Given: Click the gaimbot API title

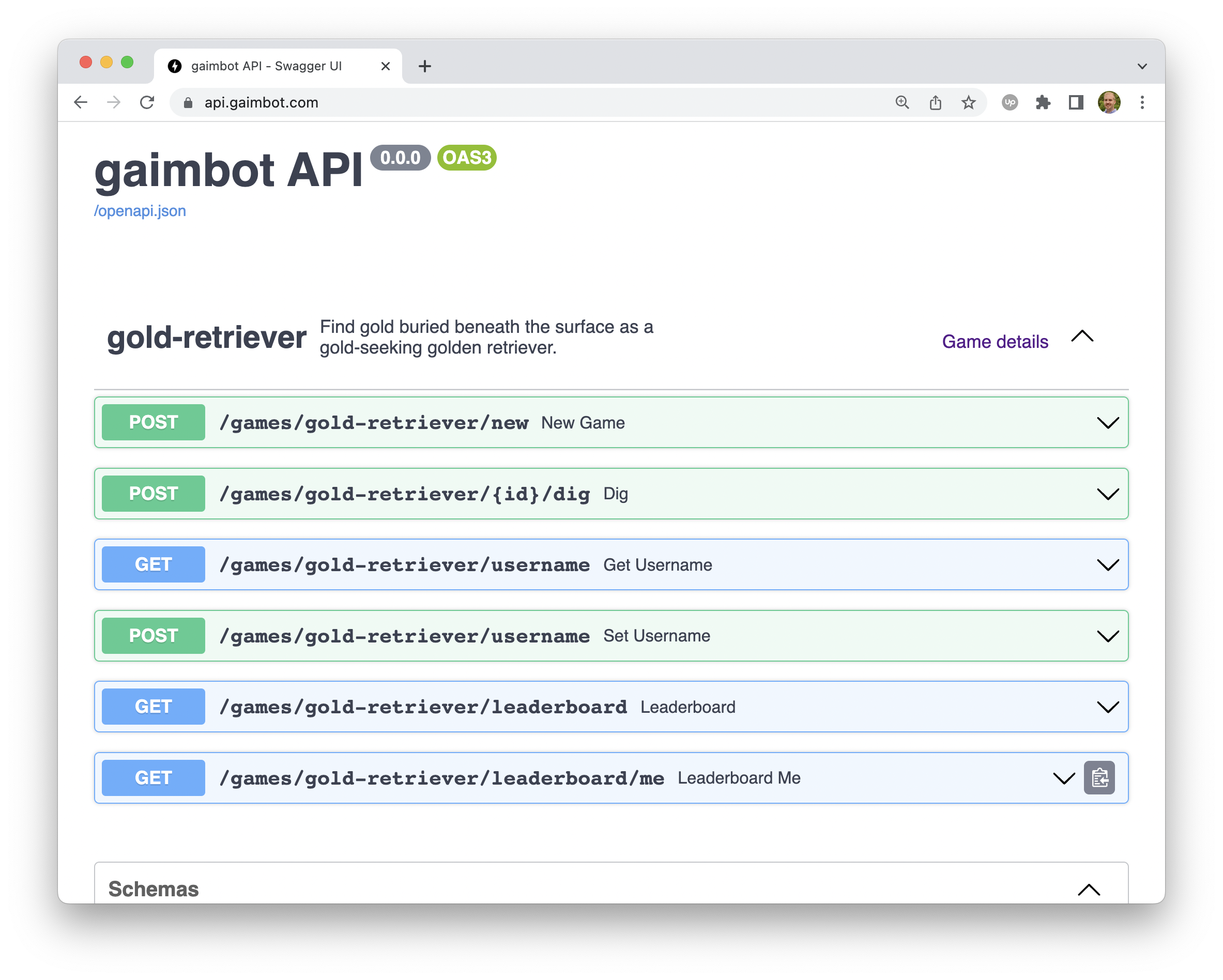Looking at the screenshot, I should coord(228,170).
